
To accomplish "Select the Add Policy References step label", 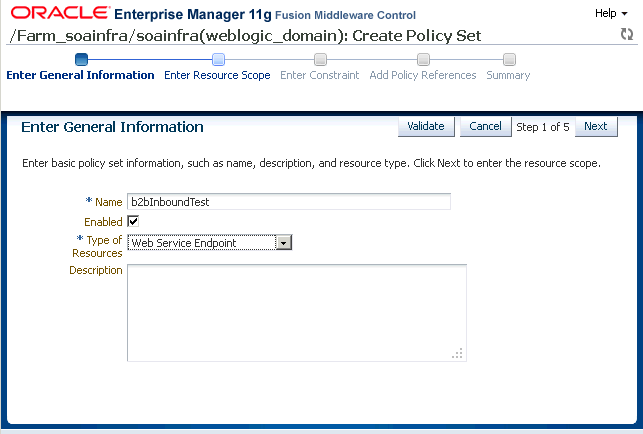I will (x=423, y=75).
